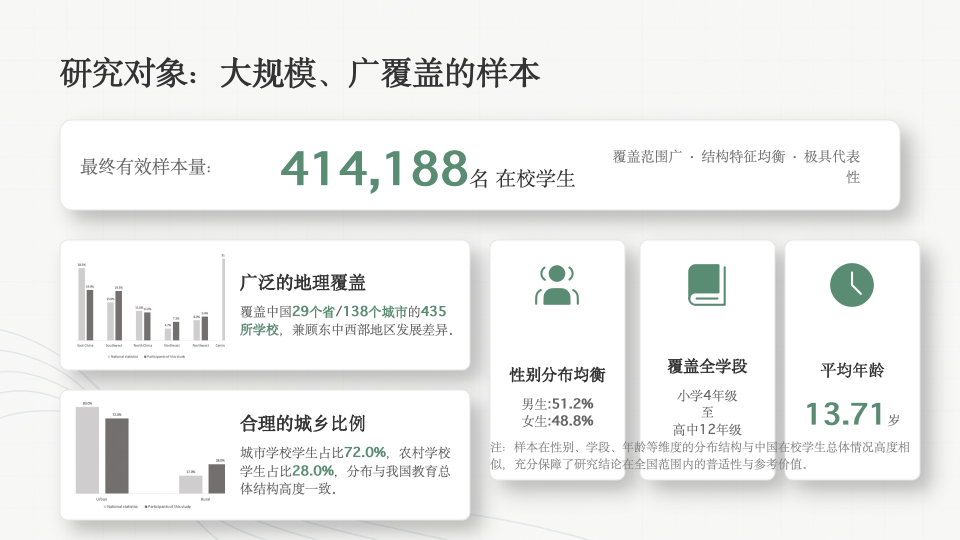Viewport: 960px width, 540px height.
Task: Click the heading 覆盖全学段
Action: [x=707, y=366]
